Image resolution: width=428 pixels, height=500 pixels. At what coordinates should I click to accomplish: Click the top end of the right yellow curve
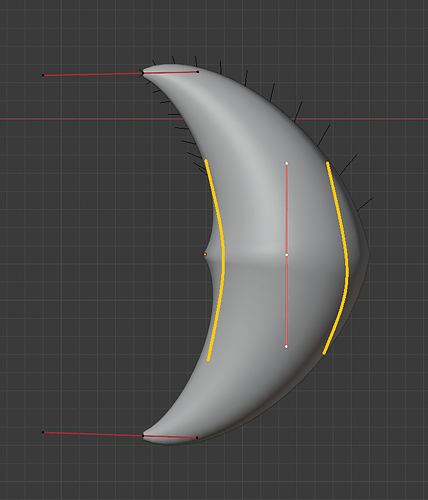[328, 163]
